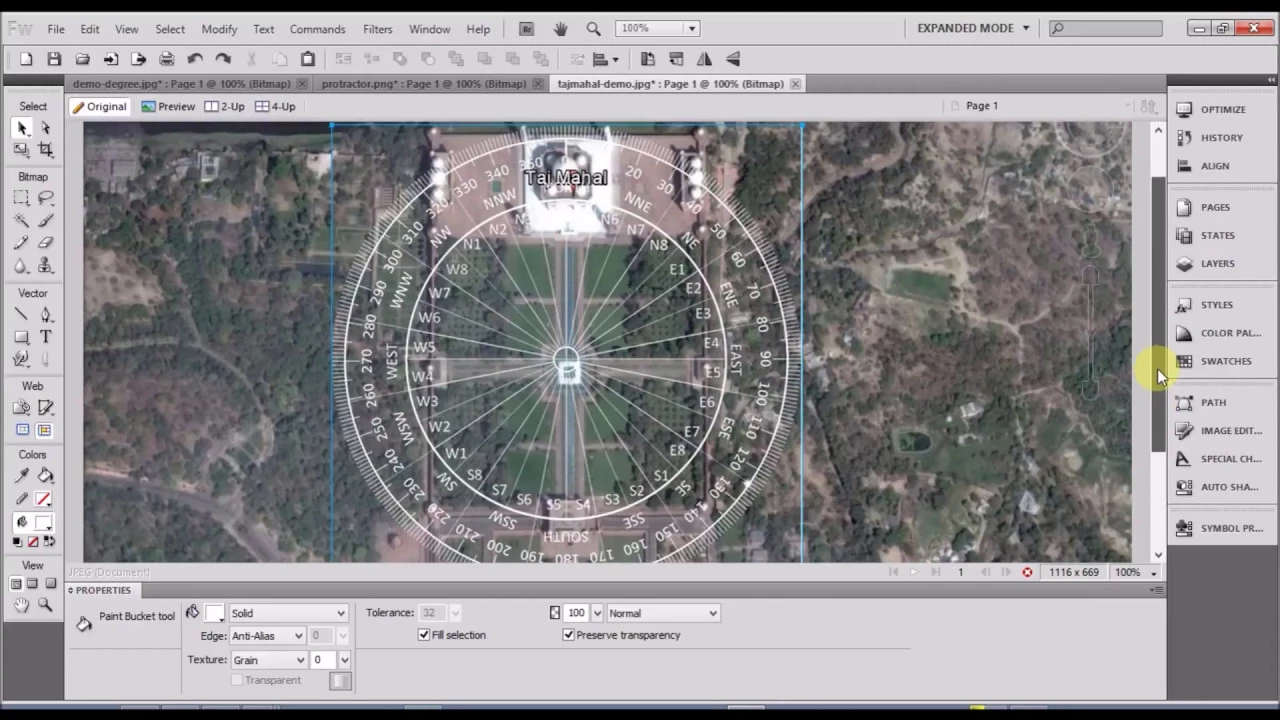Select the Zoom tool in View section
This screenshot has width=1280, height=720.
click(x=45, y=605)
